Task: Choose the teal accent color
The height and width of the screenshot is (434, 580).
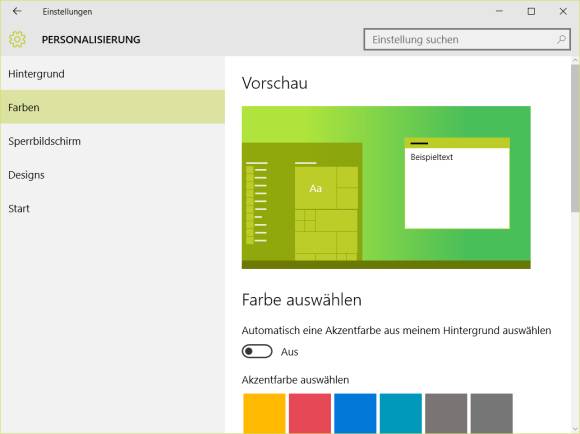Action: pyautogui.click(x=401, y=413)
